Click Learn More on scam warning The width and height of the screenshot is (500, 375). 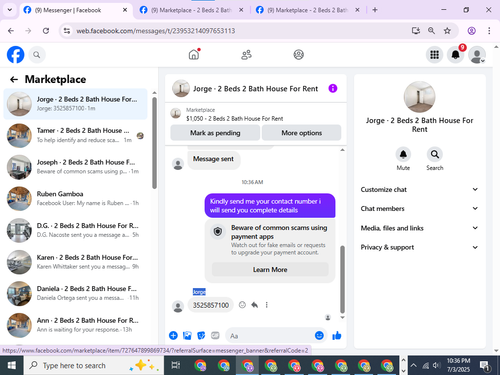pyautogui.click(x=270, y=269)
